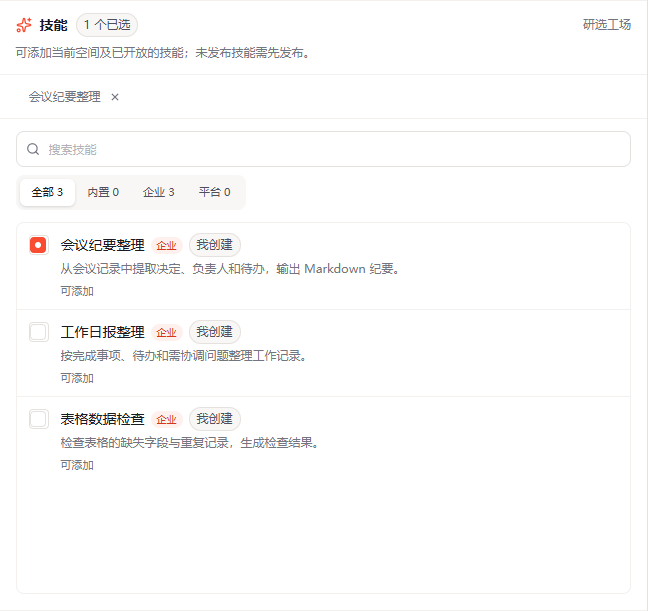Viewport: 648px width, 611px height.
Task: Click the 技能 panel heading
Action: pyautogui.click(x=53, y=25)
